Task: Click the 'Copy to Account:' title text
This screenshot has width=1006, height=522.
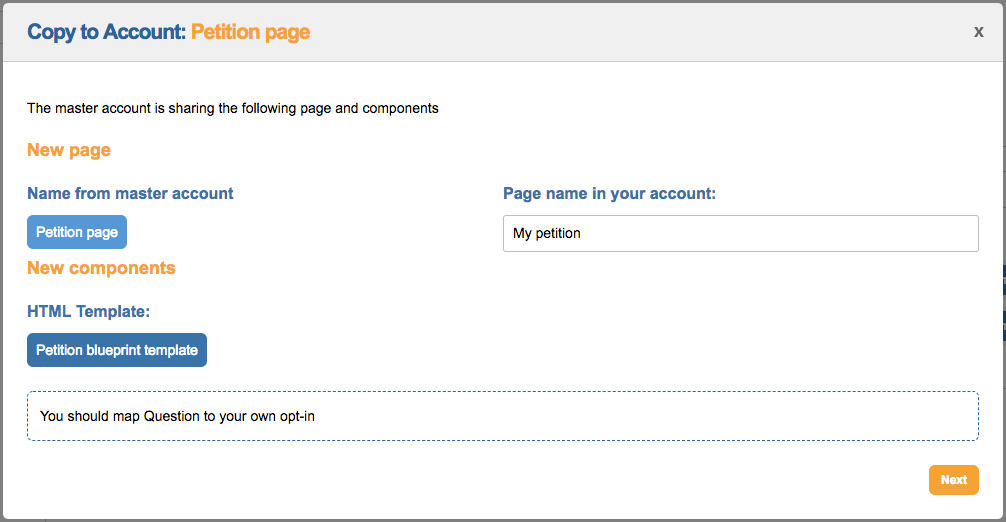Action: click(x=106, y=32)
